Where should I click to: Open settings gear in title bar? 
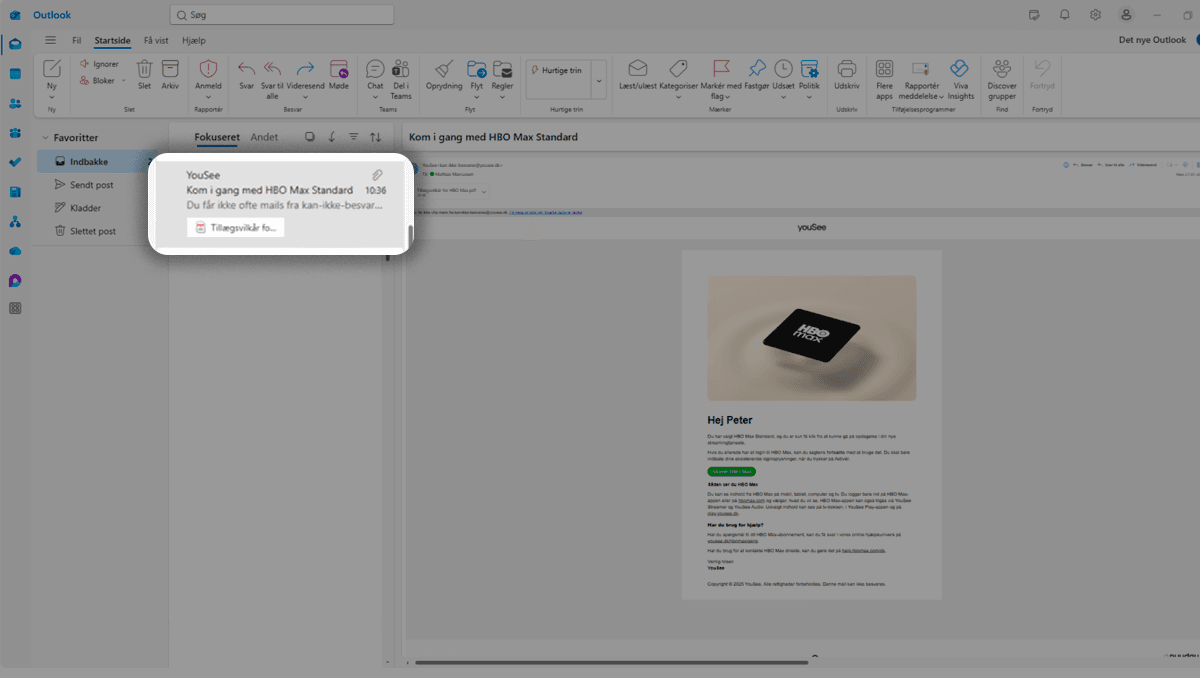point(1096,15)
